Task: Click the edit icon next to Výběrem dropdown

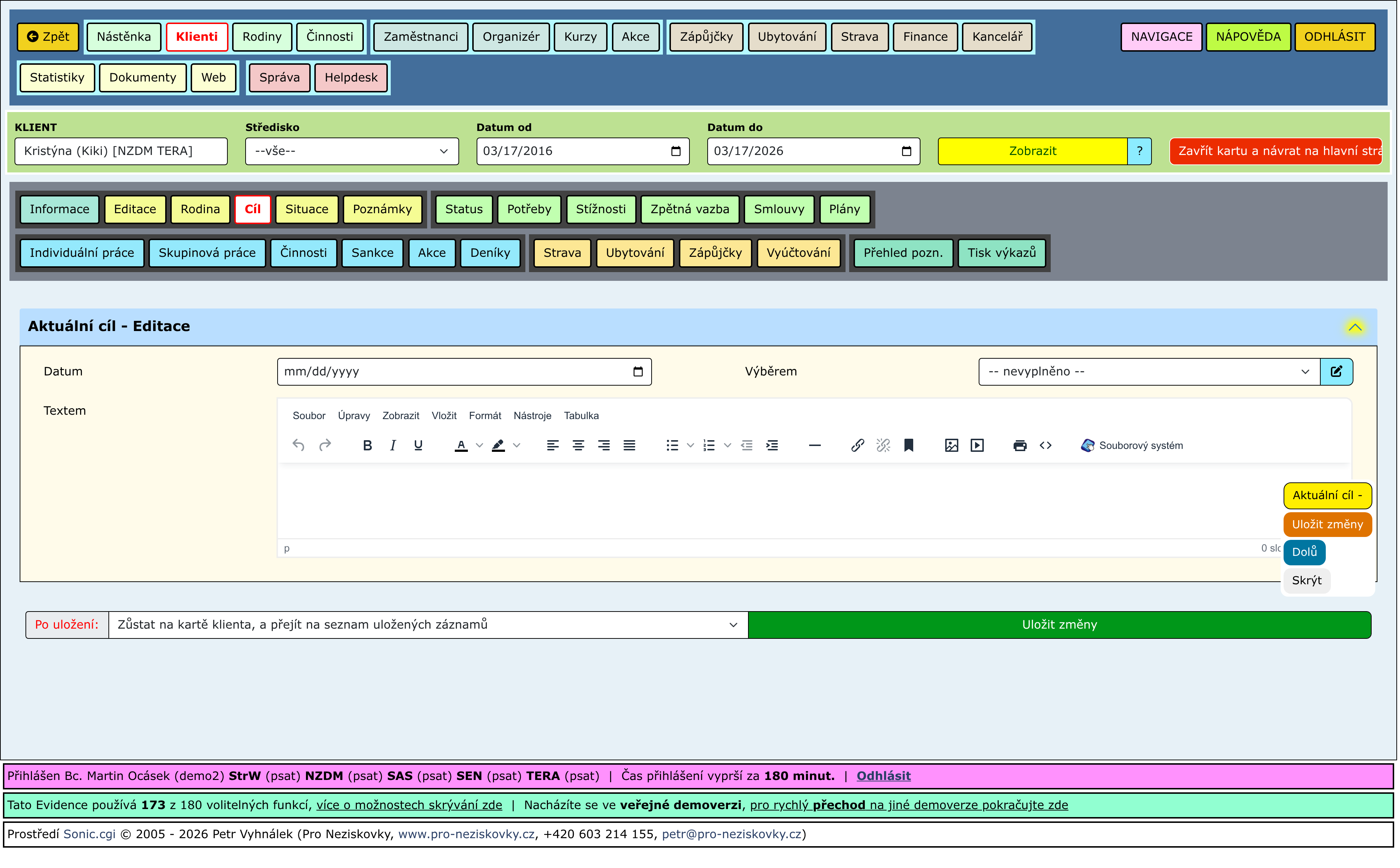Action: 1336,371
